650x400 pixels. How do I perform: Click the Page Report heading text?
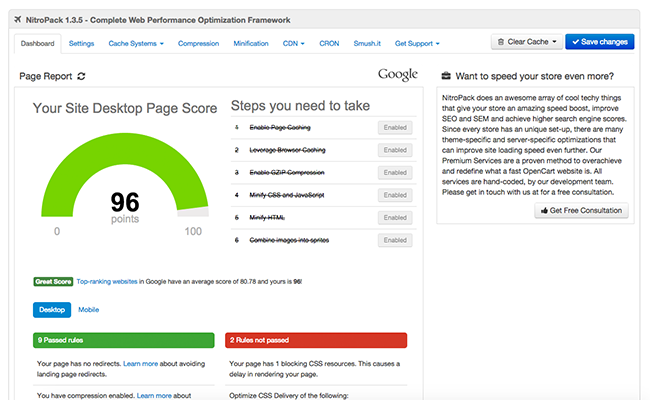tap(46, 76)
